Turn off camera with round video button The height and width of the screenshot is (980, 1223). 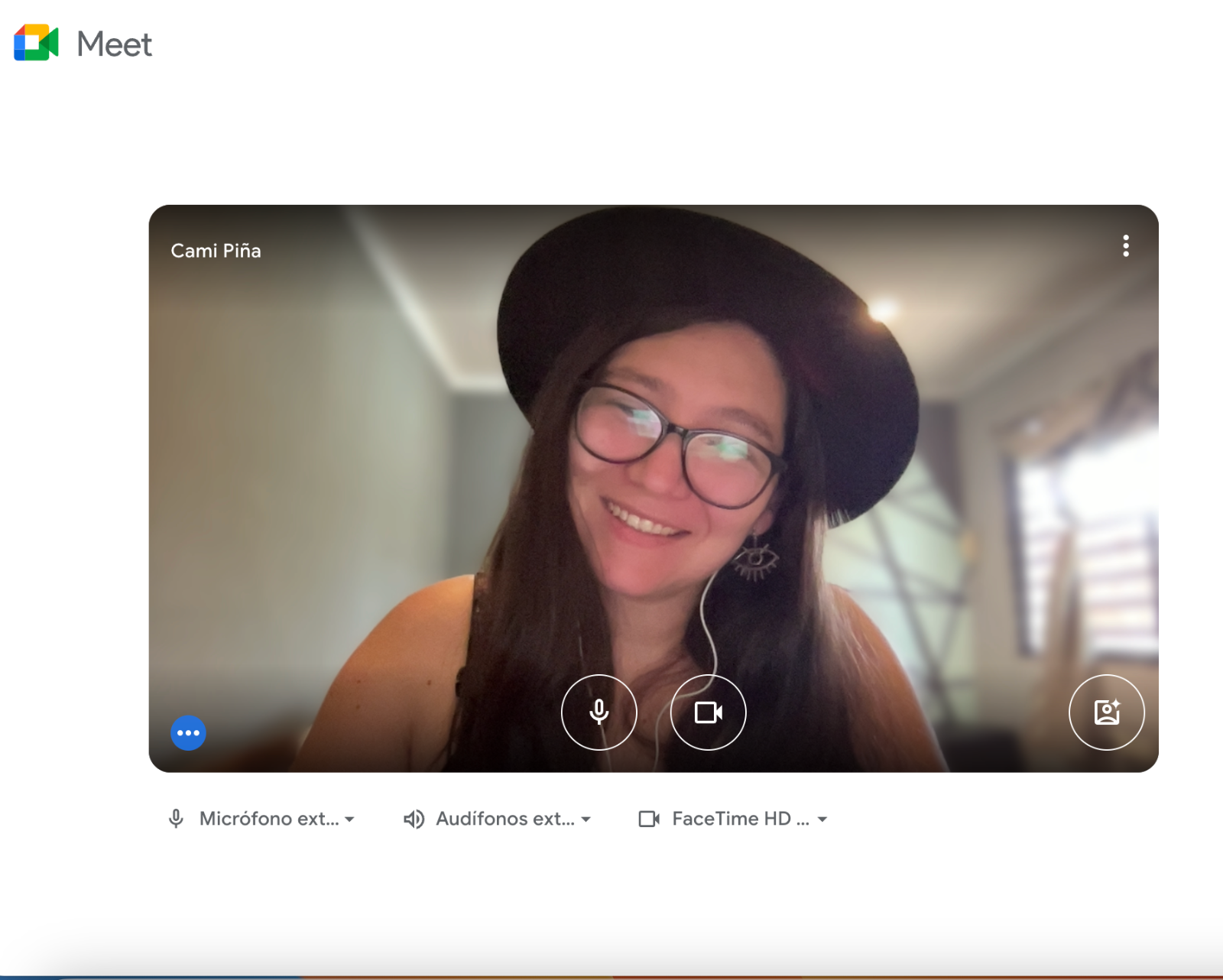[708, 712]
